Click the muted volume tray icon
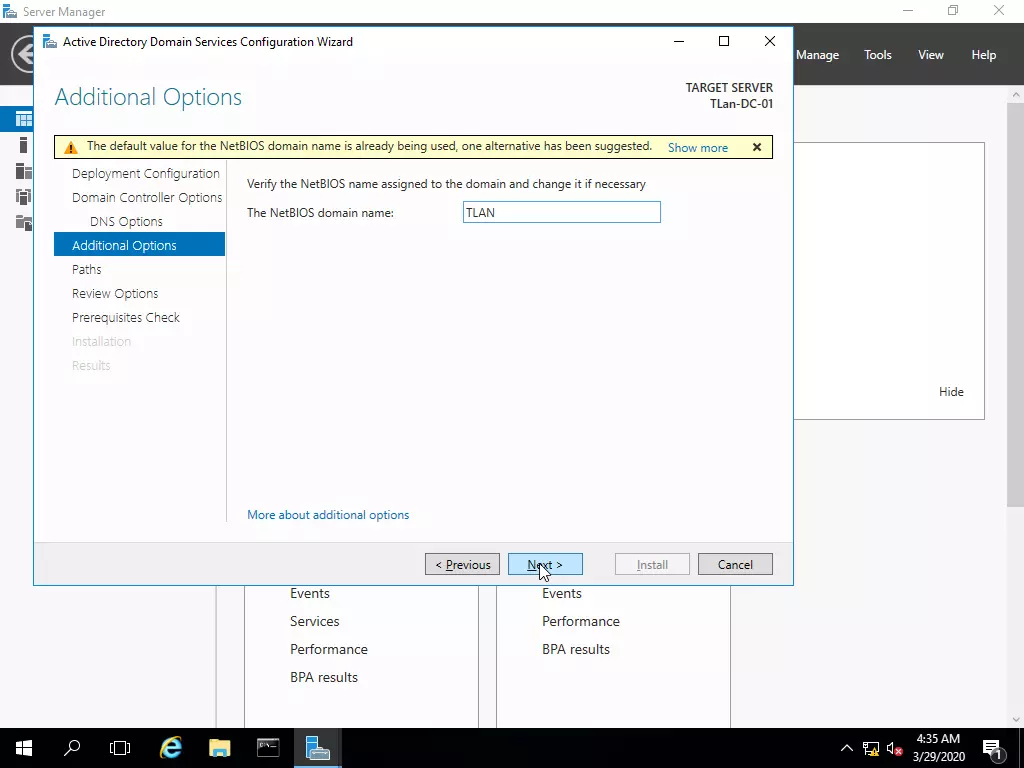1024x768 pixels. coord(895,748)
